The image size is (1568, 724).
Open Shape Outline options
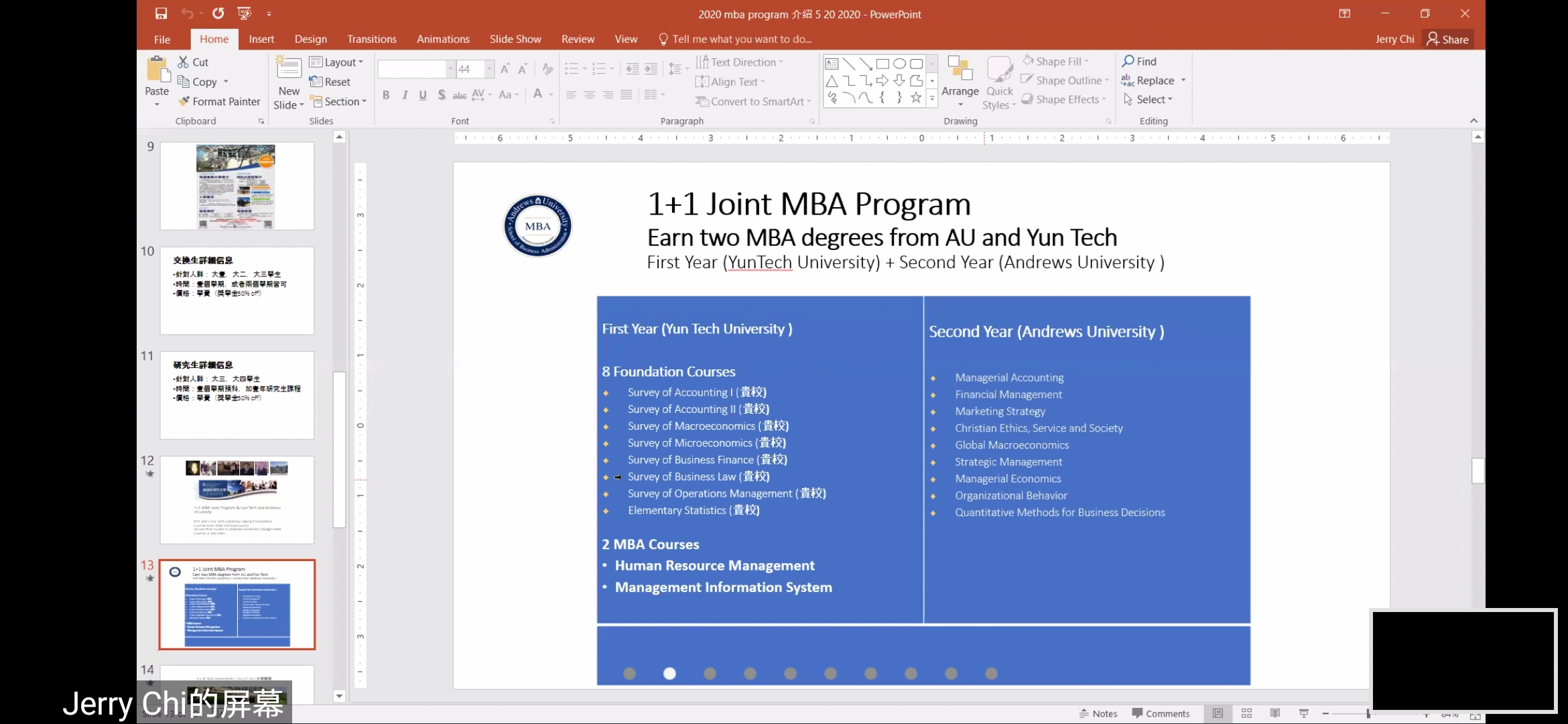coord(1064,80)
